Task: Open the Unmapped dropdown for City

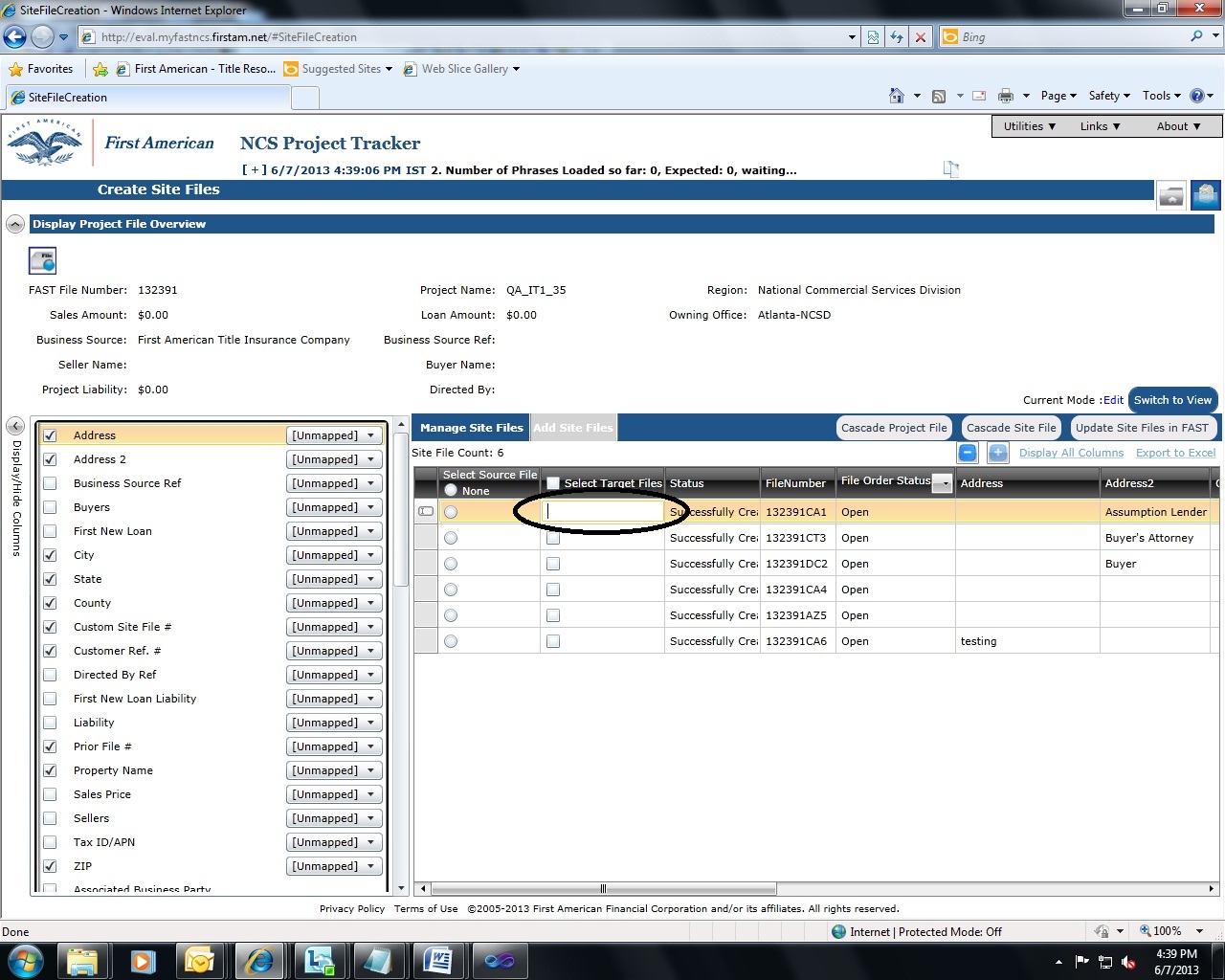Action: click(x=334, y=555)
